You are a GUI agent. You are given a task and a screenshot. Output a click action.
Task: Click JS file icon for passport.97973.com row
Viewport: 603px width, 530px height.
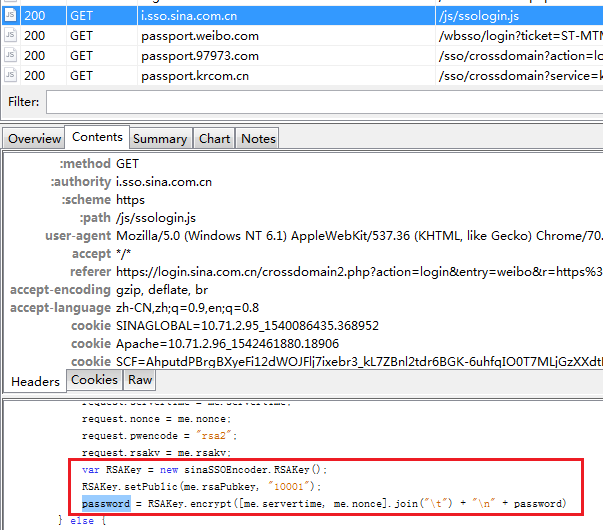pos(10,55)
